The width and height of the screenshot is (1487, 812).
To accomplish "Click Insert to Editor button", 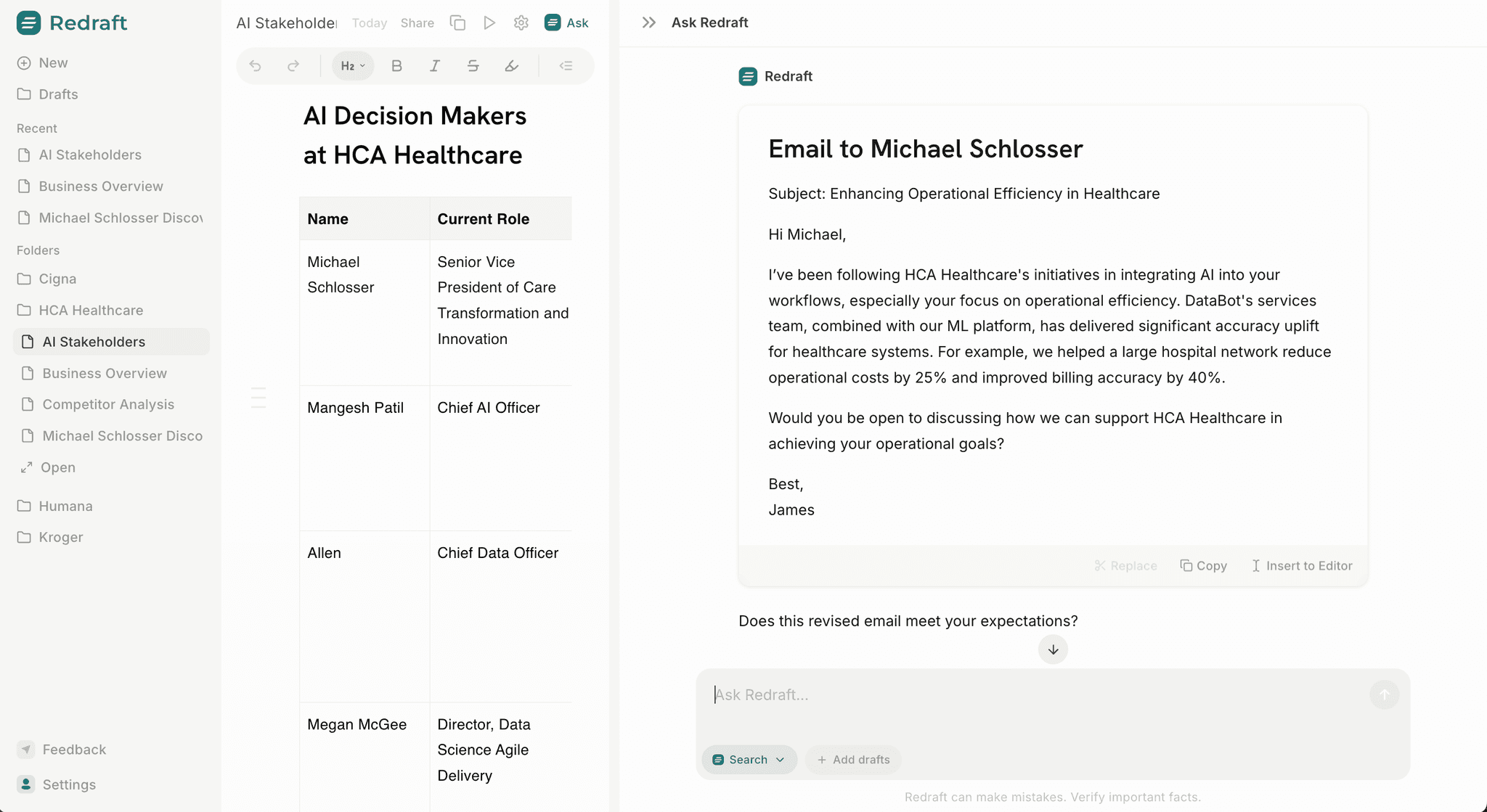I will point(1301,565).
